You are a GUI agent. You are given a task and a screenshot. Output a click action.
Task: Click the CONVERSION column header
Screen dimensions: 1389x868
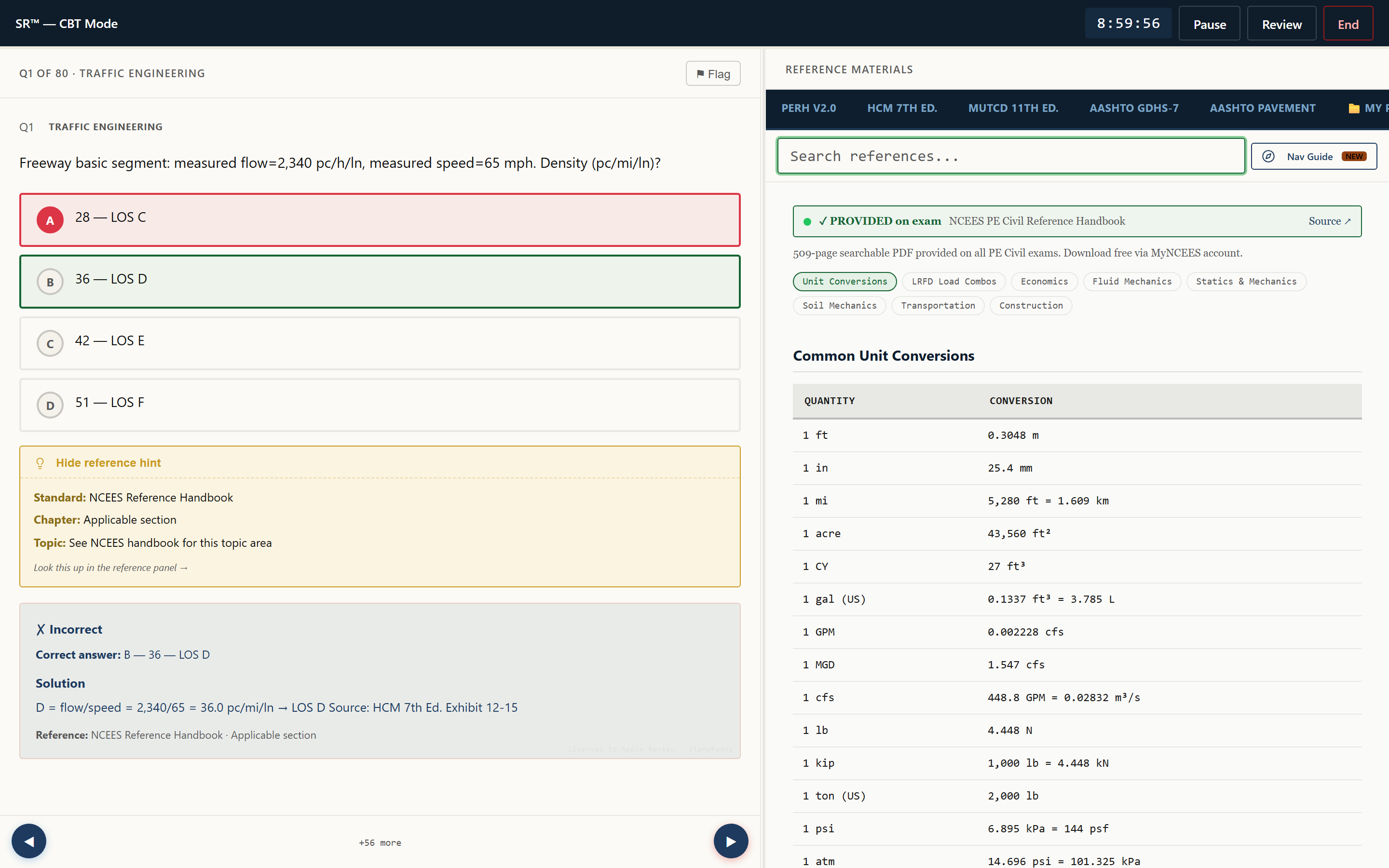[x=1021, y=401]
